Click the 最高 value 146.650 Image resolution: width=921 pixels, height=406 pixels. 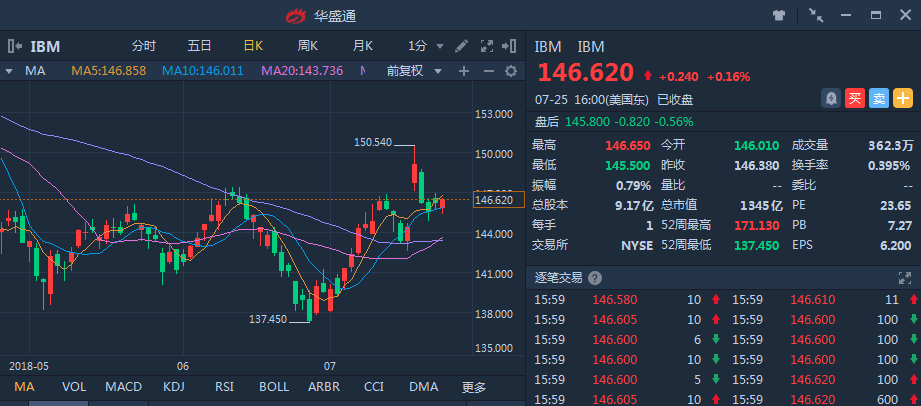point(627,146)
